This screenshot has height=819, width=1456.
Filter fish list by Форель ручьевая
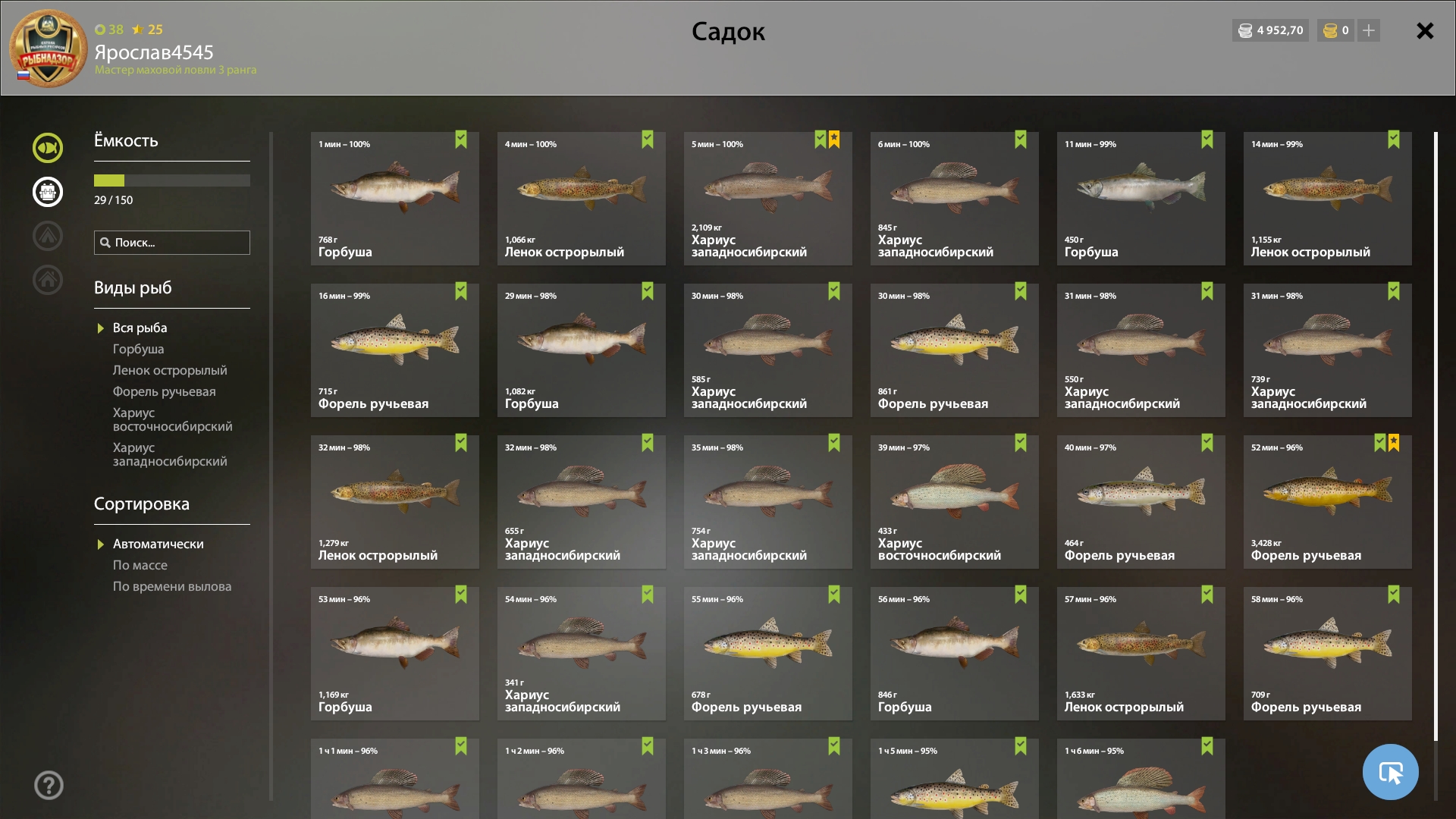(165, 391)
